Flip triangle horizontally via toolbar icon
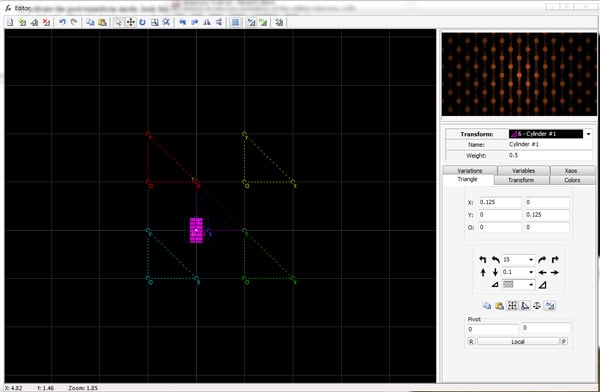Image resolution: width=600 pixels, height=392 pixels. click(207, 22)
